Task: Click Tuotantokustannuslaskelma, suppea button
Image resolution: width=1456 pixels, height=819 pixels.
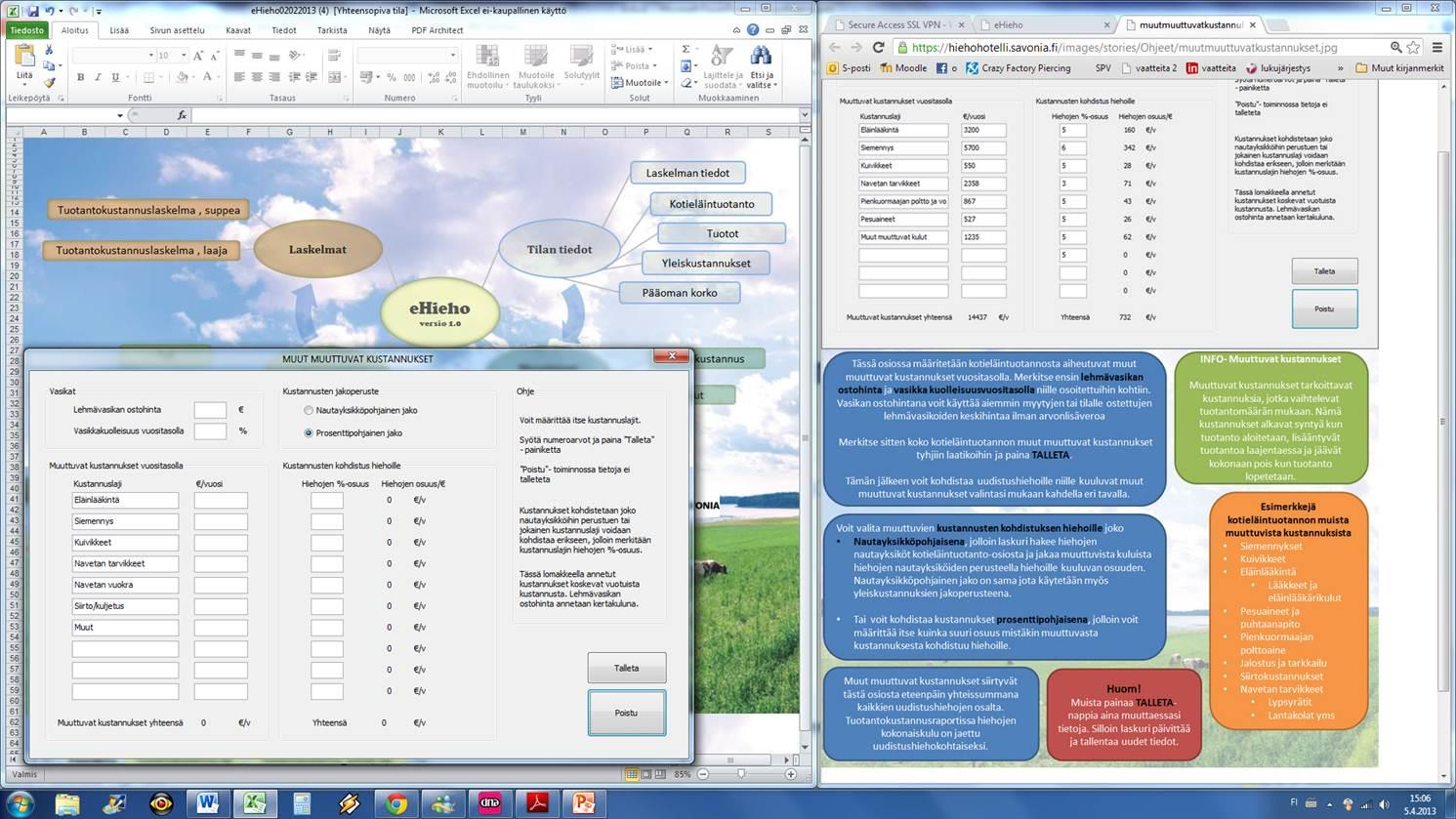Action: [148, 210]
